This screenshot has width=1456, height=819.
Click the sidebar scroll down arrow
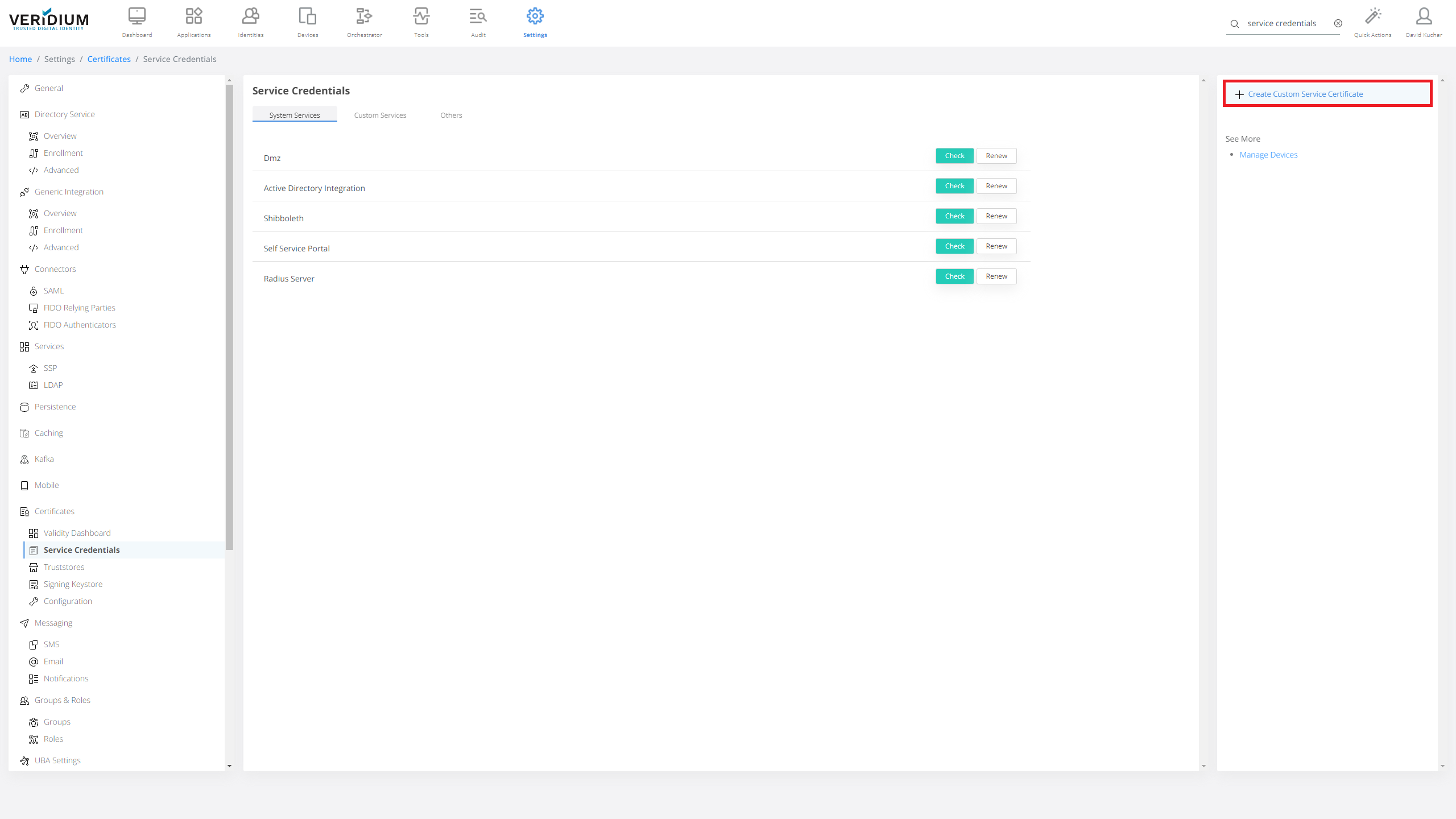pyautogui.click(x=229, y=766)
